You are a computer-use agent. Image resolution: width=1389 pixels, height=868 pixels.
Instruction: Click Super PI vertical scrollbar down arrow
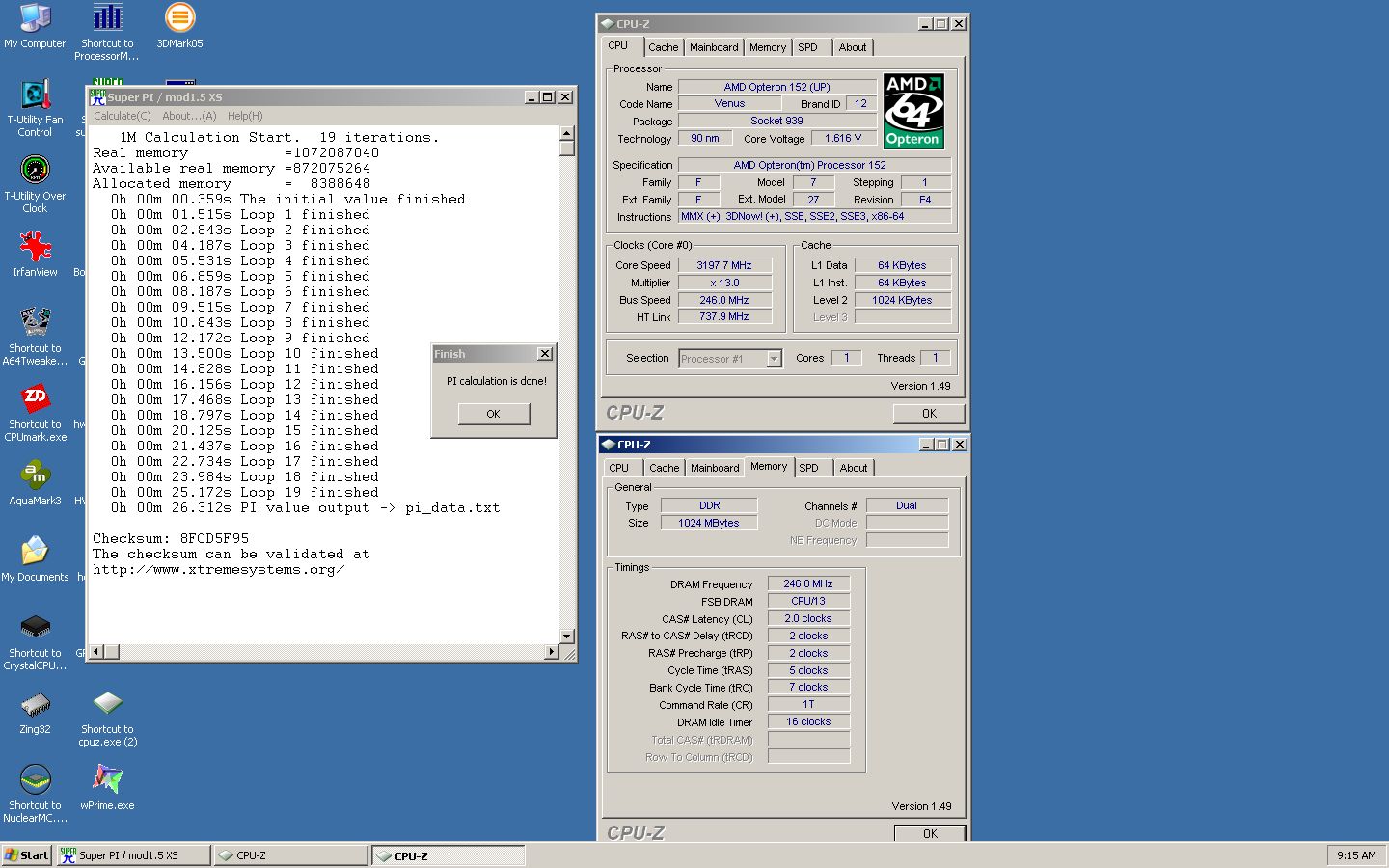point(567,637)
